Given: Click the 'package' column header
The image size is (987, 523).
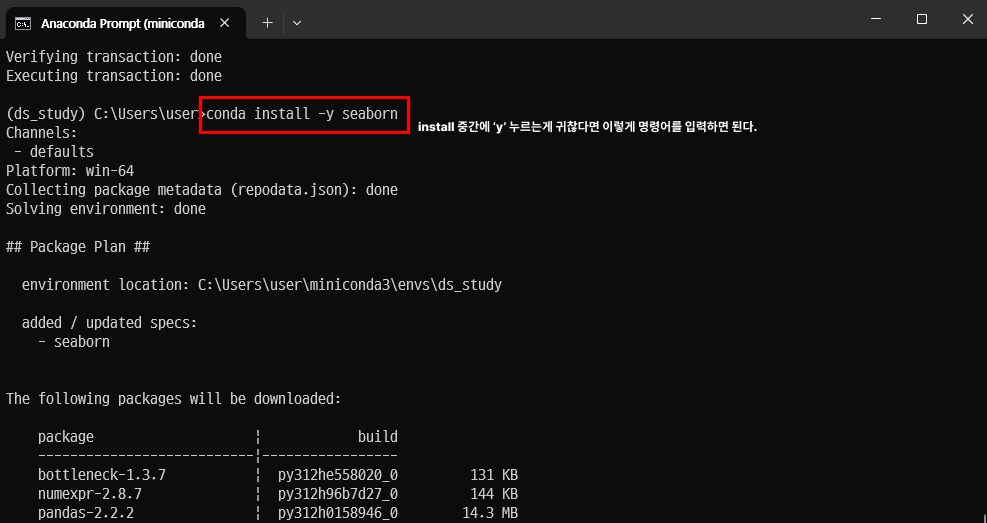Looking at the screenshot, I should [x=66, y=437].
